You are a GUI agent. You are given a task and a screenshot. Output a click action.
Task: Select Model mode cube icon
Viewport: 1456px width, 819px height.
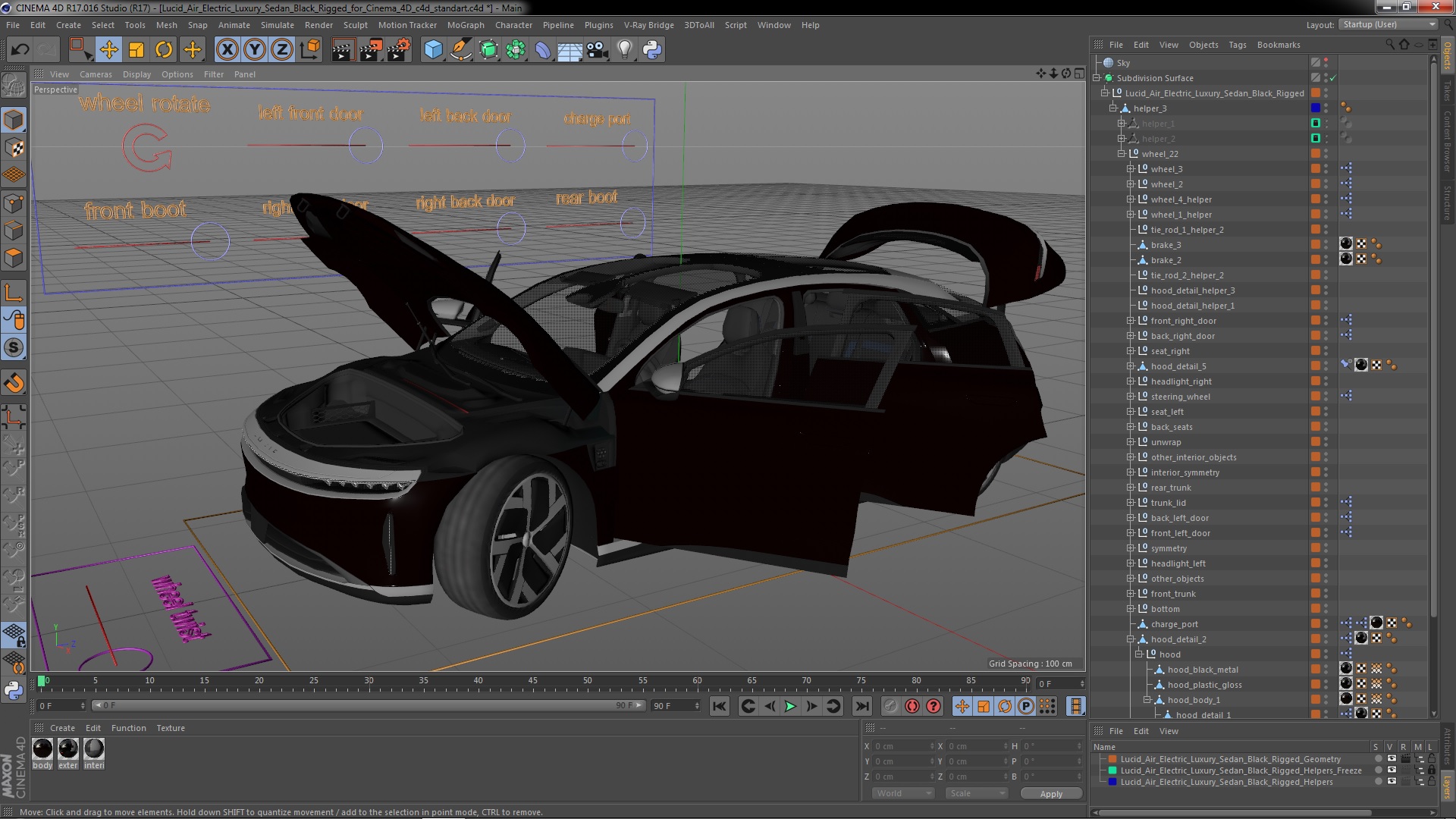click(x=14, y=120)
